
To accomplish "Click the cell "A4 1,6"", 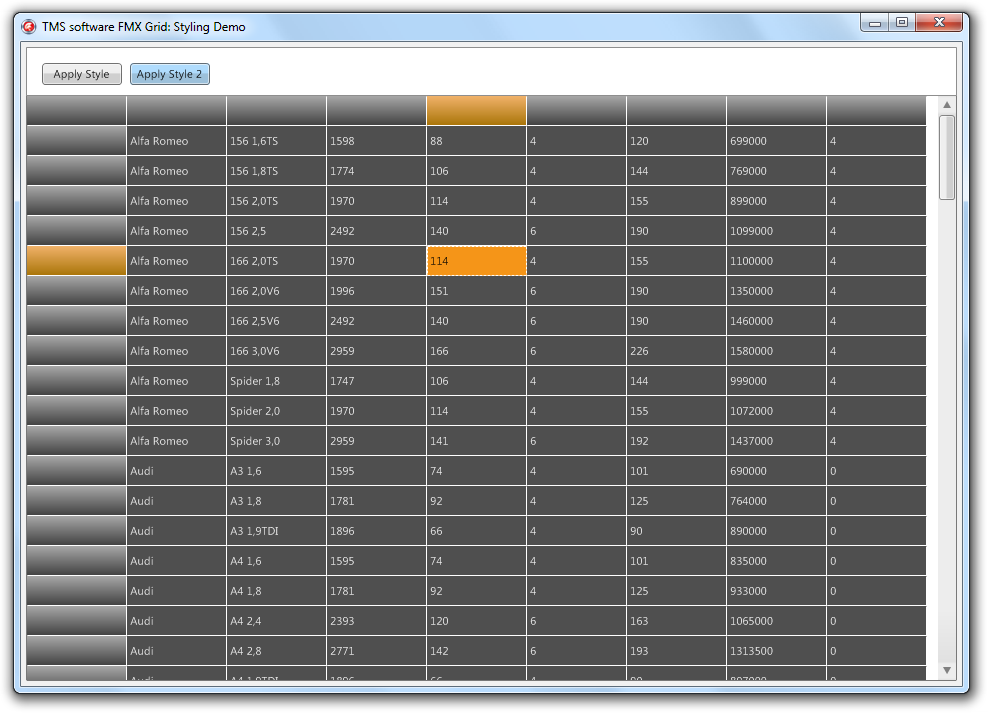I will pos(276,561).
